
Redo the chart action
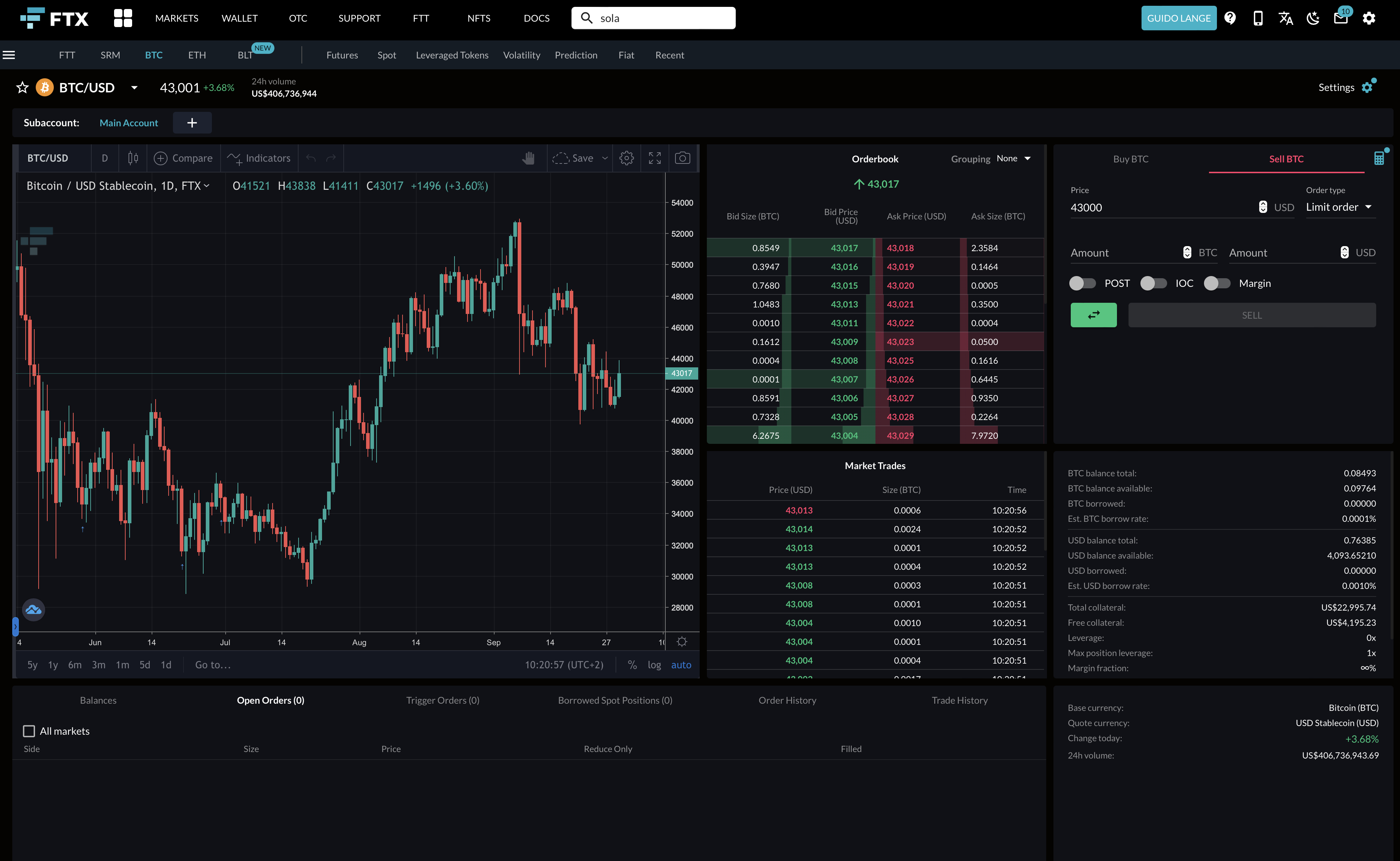tap(331, 158)
